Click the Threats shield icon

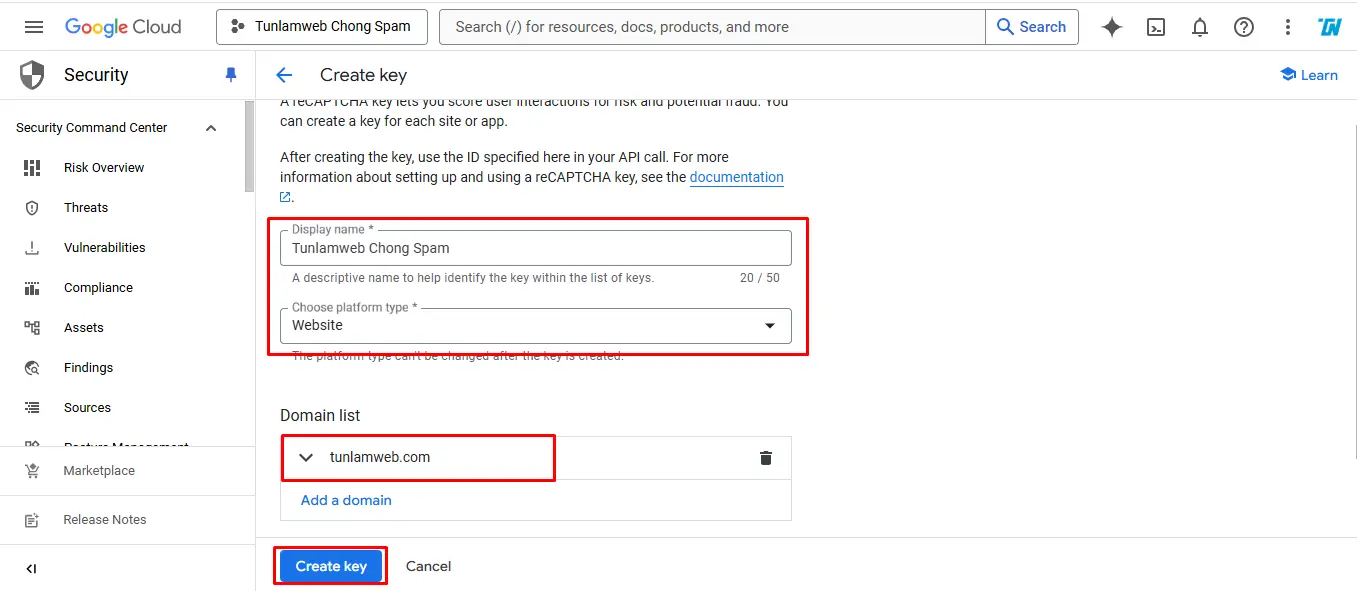(32, 208)
